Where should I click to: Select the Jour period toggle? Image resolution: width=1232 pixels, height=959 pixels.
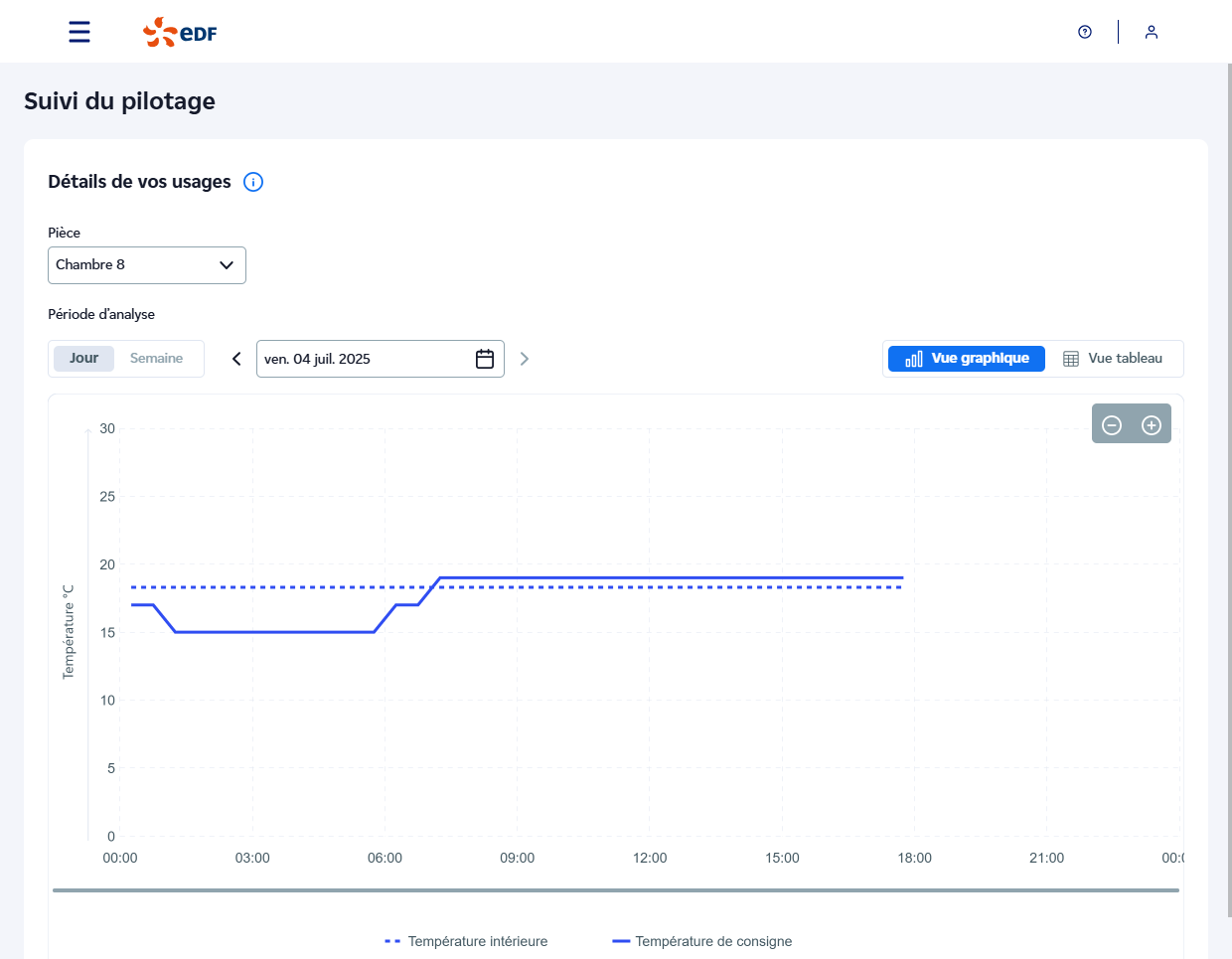point(83,359)
